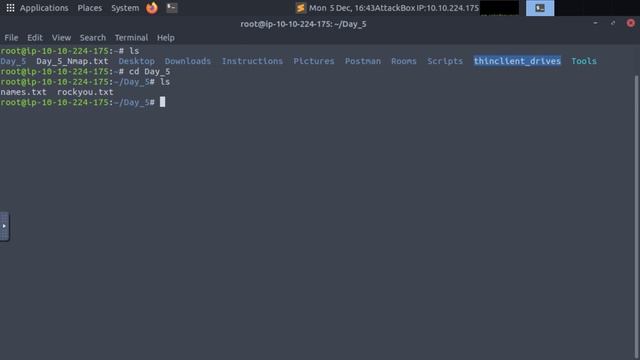The width and height of the screenshot is (640, 360).
Task: Open the Places menu
Action: coord(90,8)
